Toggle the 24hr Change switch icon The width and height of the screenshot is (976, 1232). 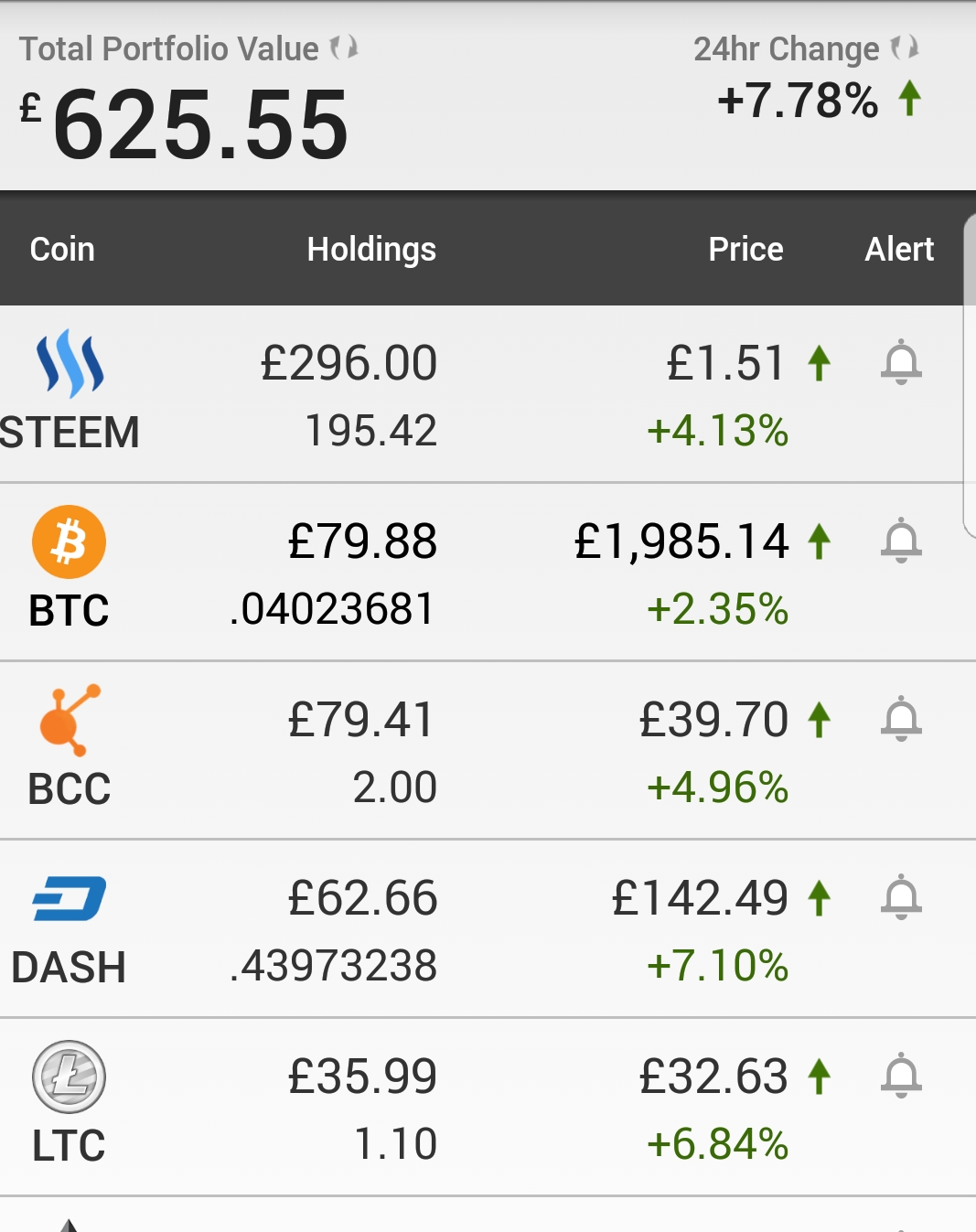(x=905, y=47)
